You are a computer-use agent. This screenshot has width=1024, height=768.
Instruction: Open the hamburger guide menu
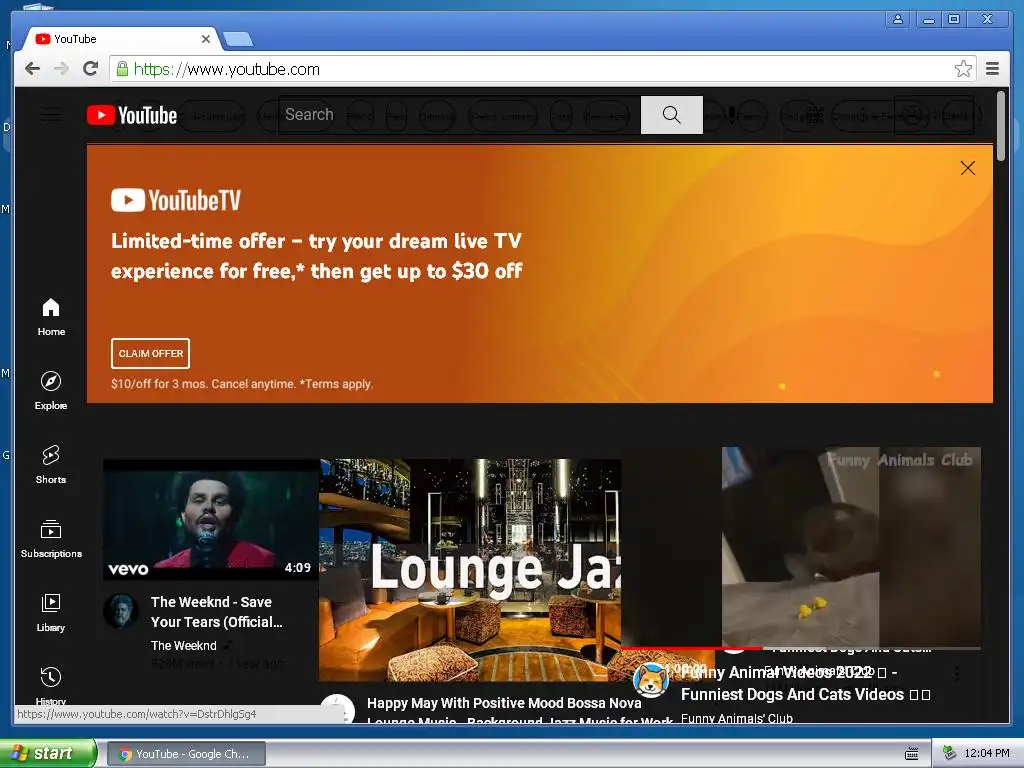click(51, 116)
